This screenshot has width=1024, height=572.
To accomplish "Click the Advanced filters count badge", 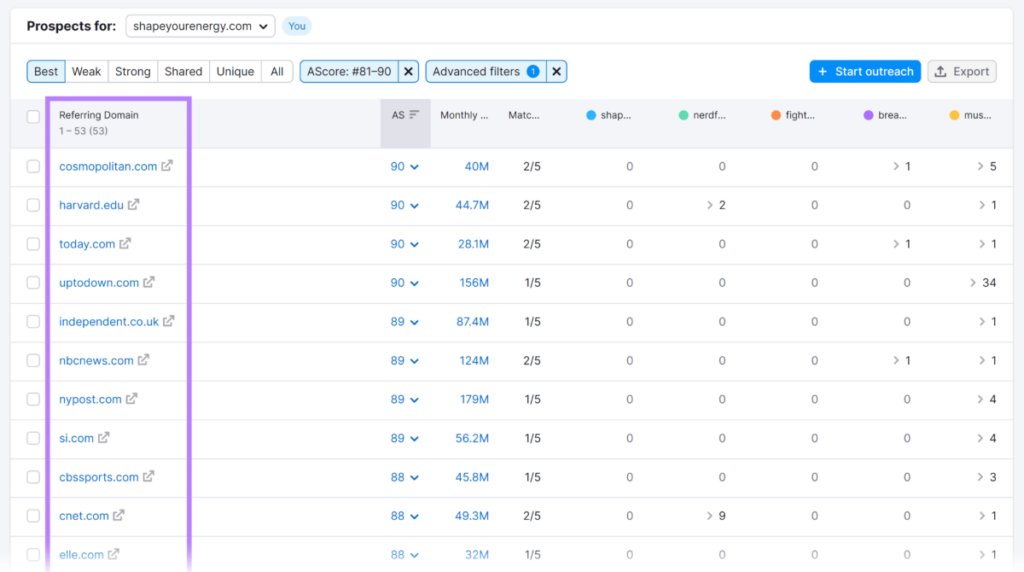I will 534,72.
